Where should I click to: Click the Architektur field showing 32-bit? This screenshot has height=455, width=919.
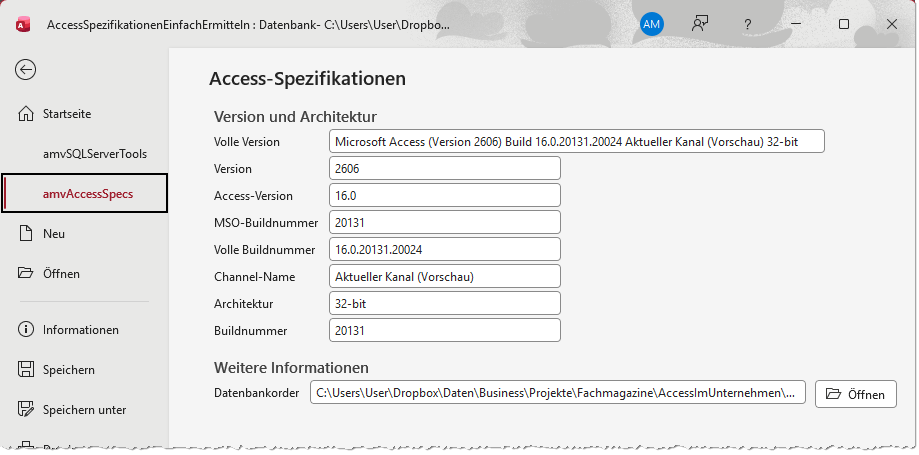[445, 303]
